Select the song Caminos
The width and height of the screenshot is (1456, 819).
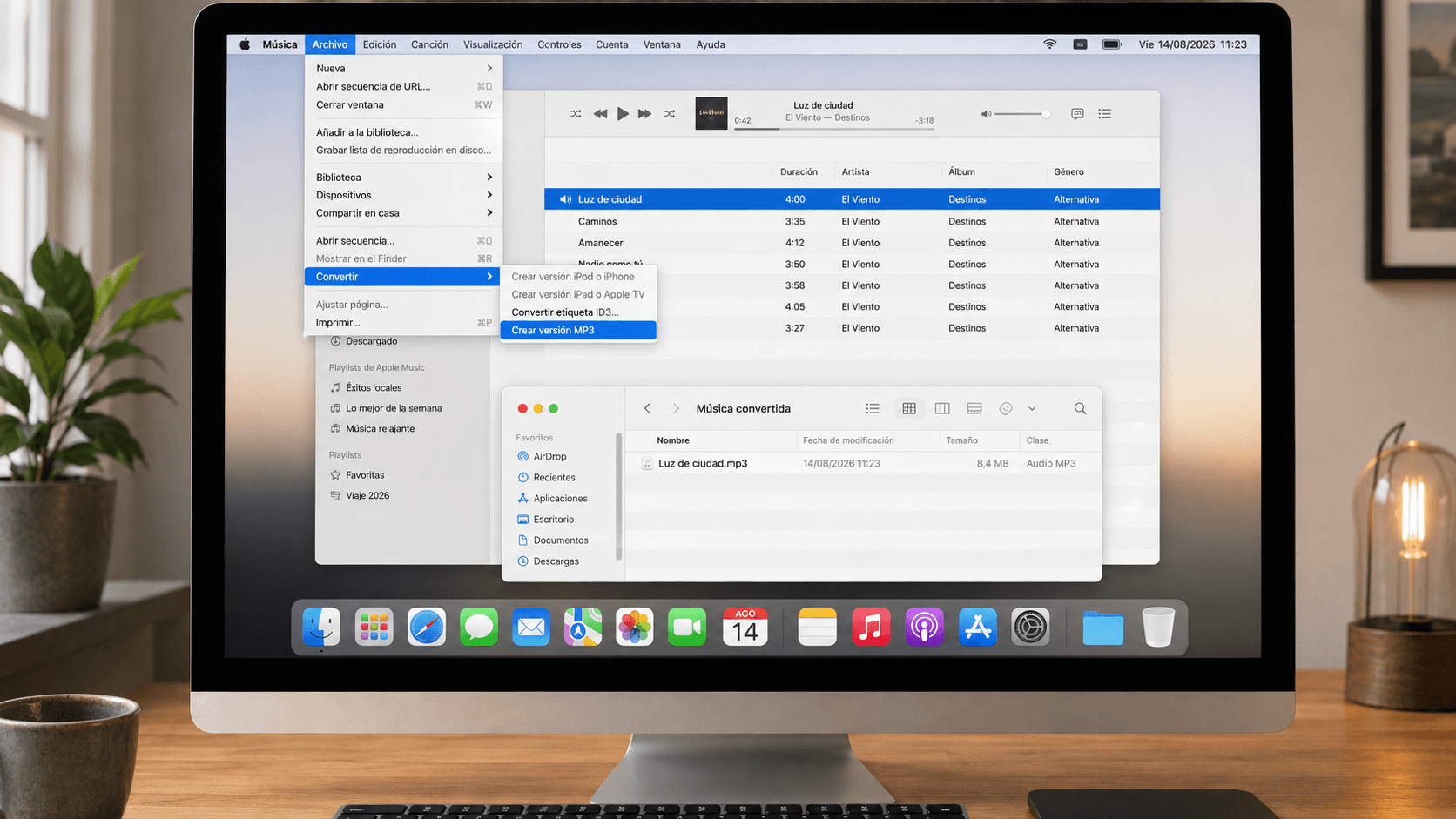[x=853, y=221]
